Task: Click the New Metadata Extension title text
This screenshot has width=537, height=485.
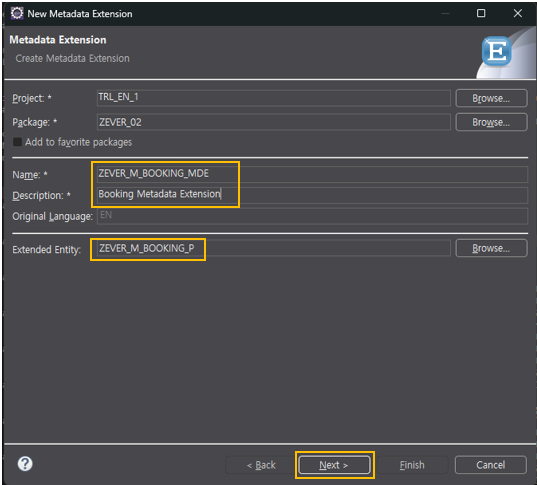Action: (x=80, y=14)
